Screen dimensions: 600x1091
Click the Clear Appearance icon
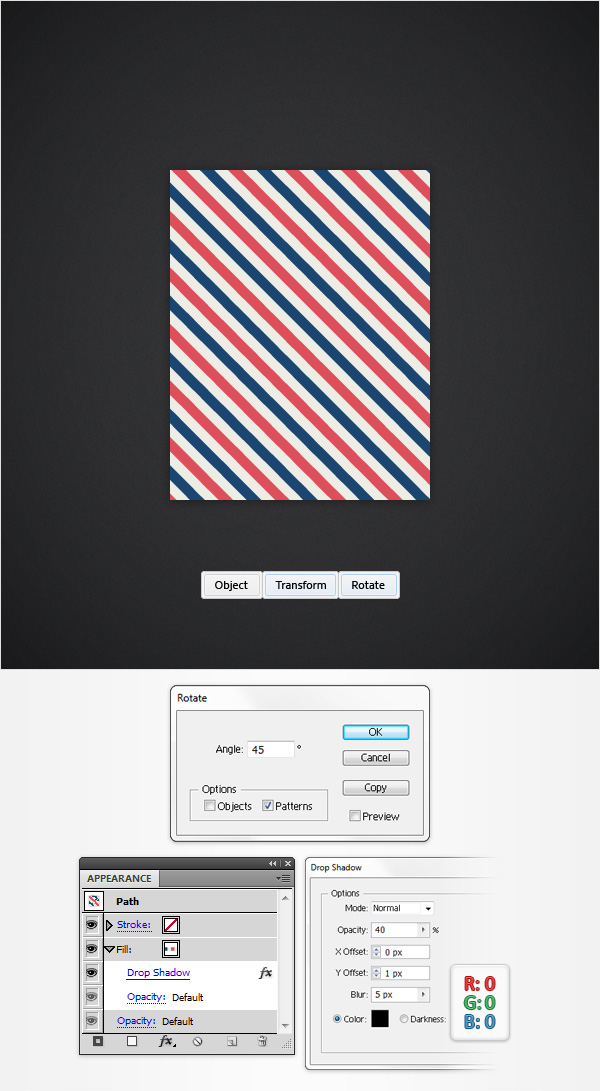pyautogui.click(x=198, y=1042)
